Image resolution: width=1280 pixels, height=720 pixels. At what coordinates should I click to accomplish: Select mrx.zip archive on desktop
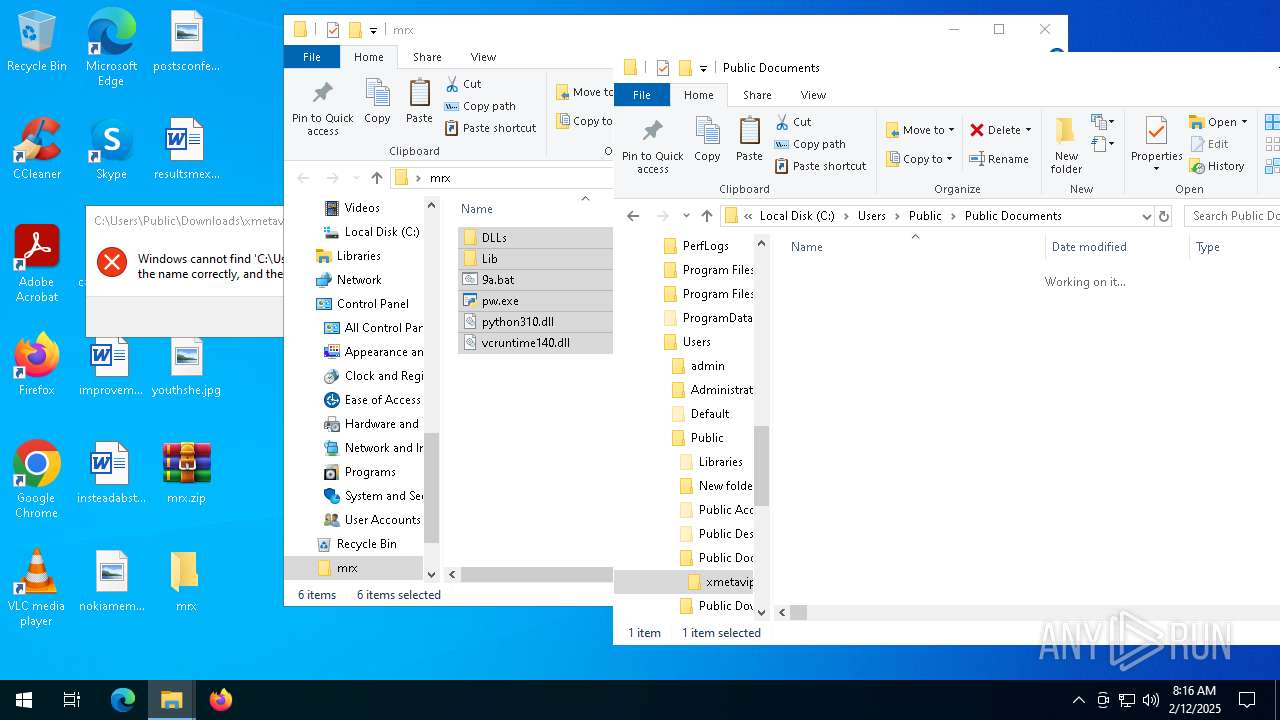(186, 473)
